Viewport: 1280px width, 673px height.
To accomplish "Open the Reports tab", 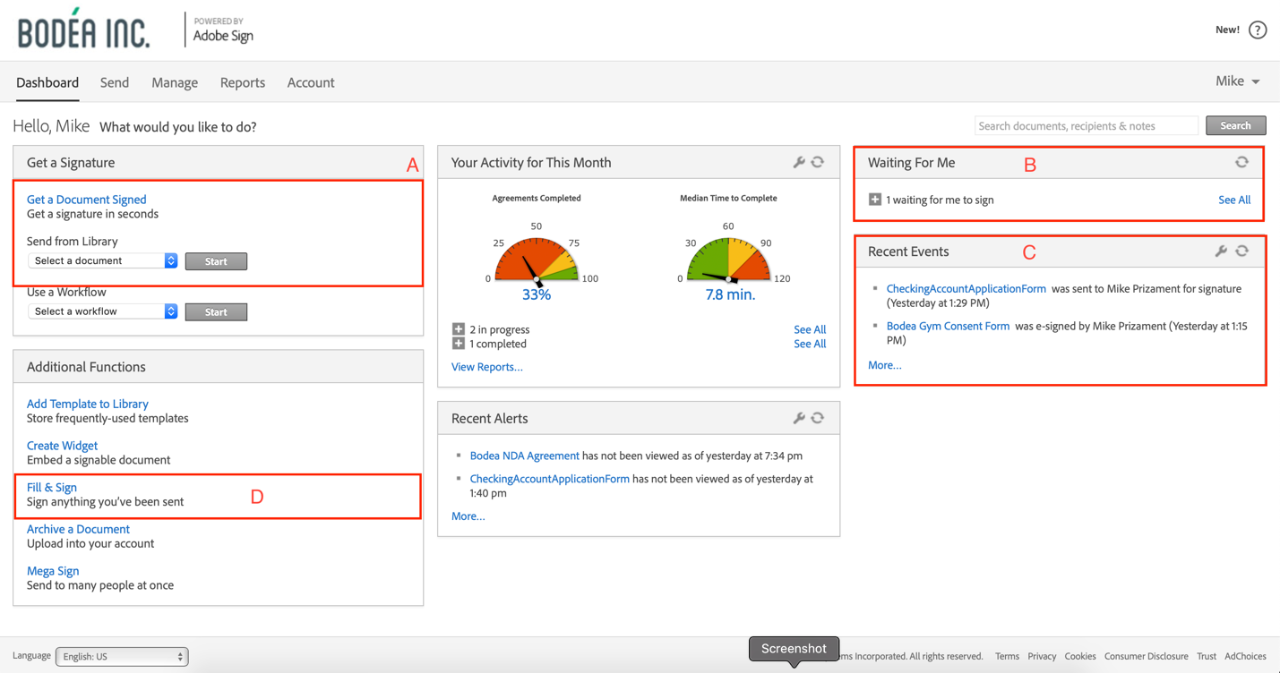I will click(x=243, y=83).
